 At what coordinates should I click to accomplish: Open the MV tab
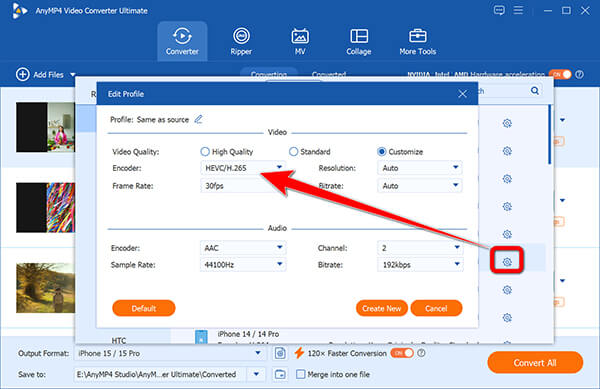(x=300, y=41)
